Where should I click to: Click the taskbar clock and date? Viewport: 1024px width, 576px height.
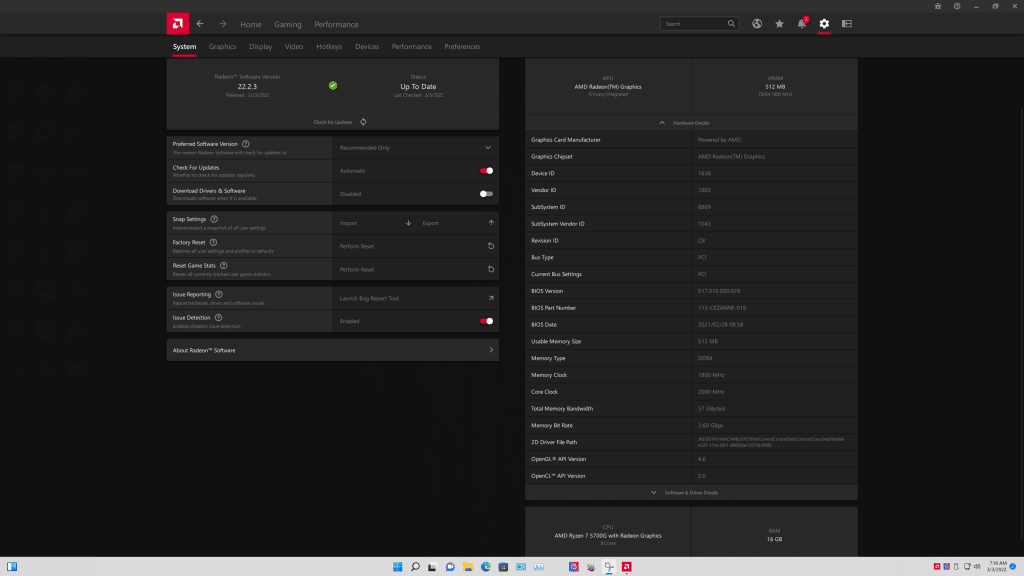coord(997,566)
